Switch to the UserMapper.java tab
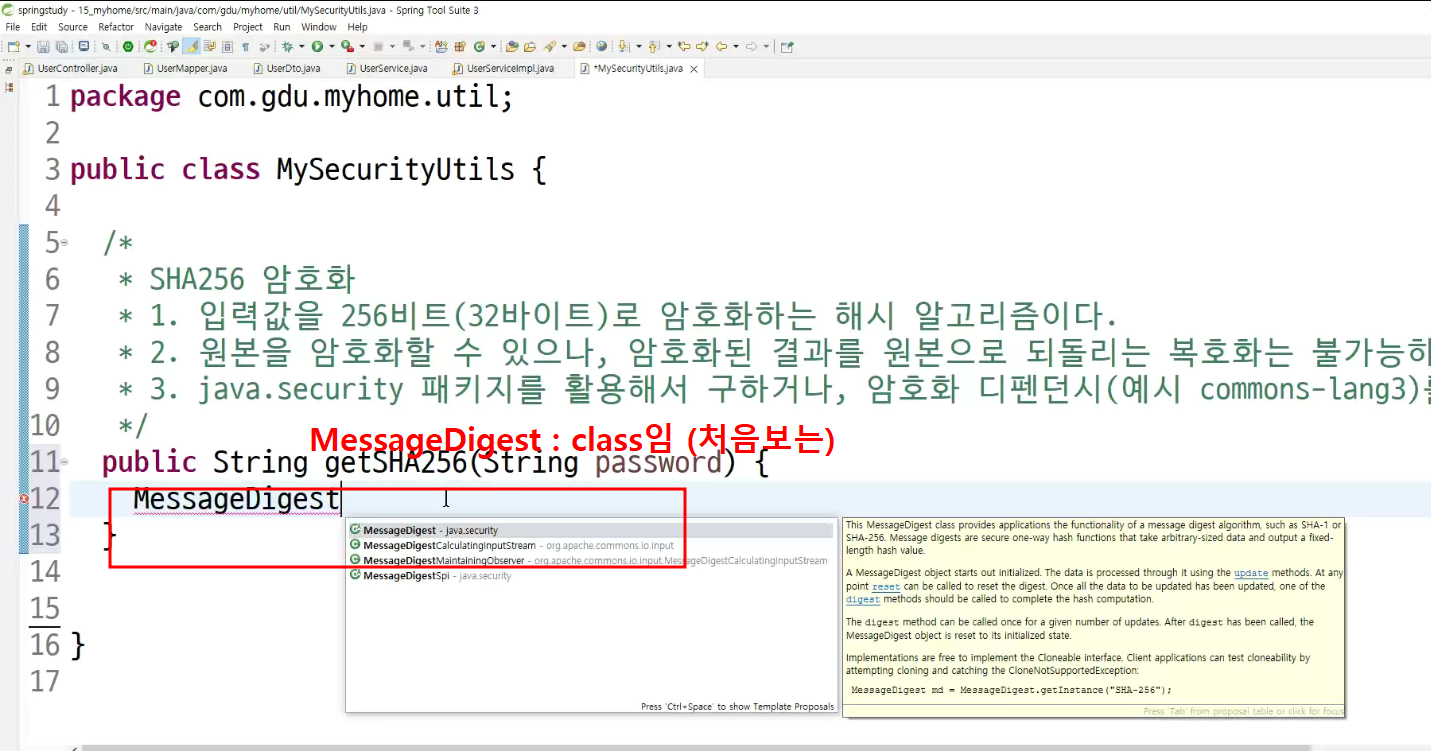 pyautogui.click(x=186, y=69)
